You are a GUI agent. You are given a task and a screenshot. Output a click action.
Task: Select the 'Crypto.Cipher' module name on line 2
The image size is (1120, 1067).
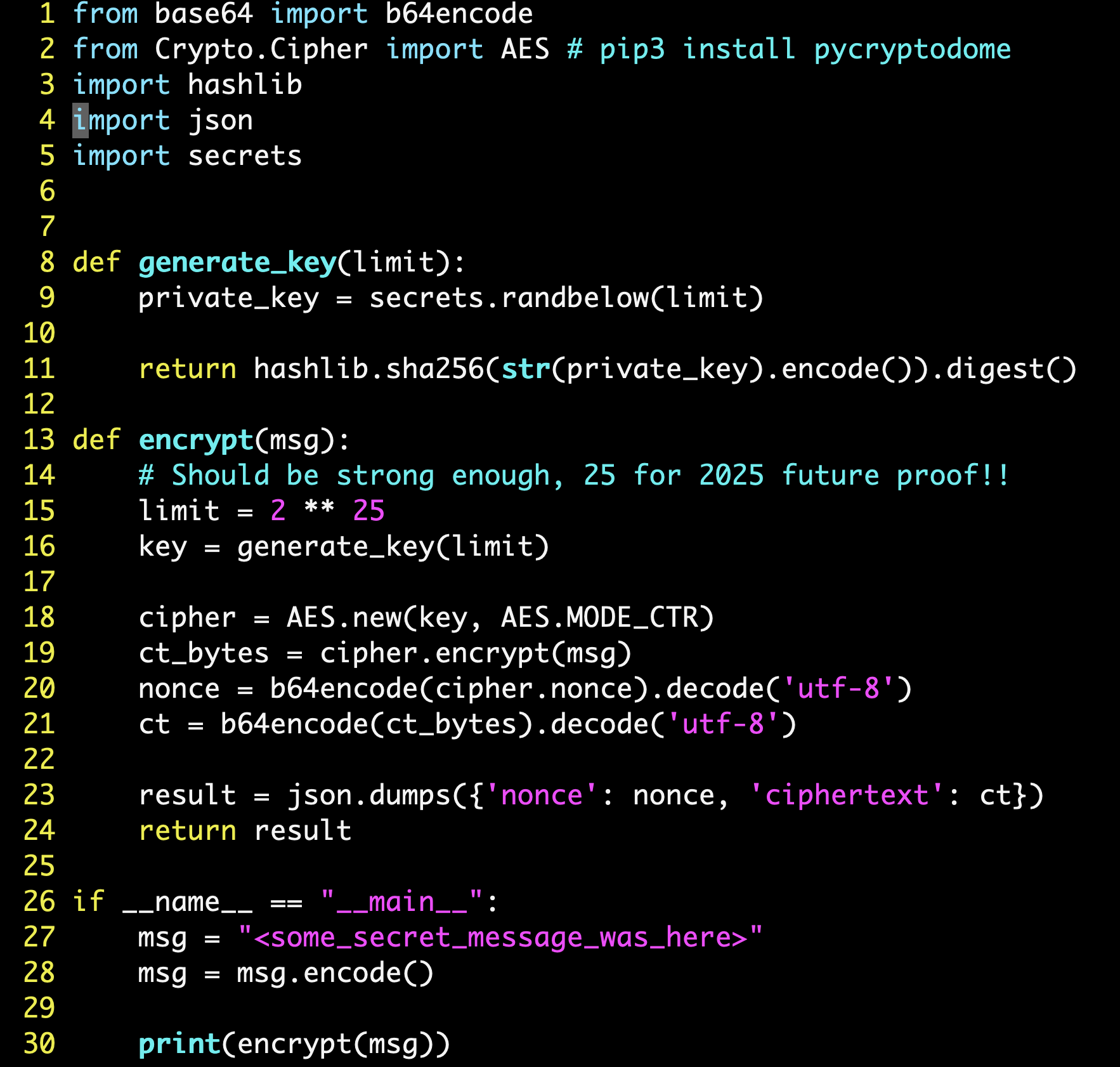click(x=261, y=49)
